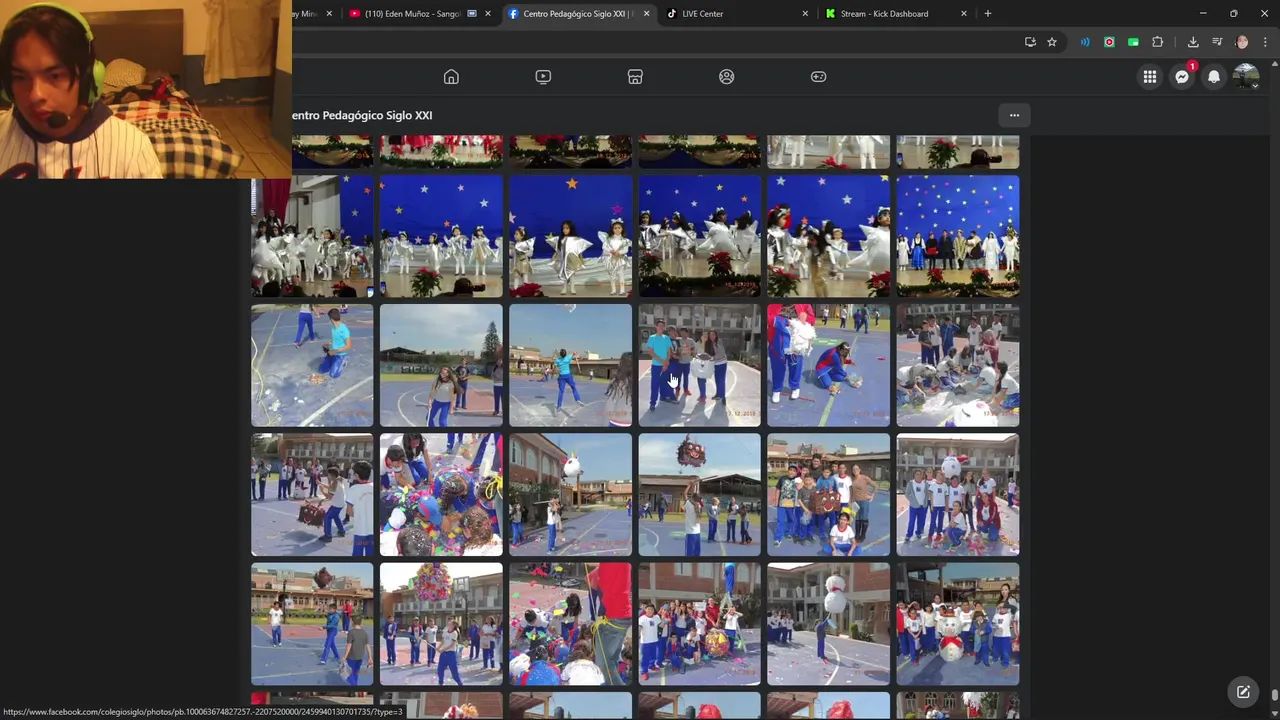Open group photo posing with brown piñata
Image resolution: width=1280 pixels, height=720 pixels.
pyautogui.click(x=828, y=494)
